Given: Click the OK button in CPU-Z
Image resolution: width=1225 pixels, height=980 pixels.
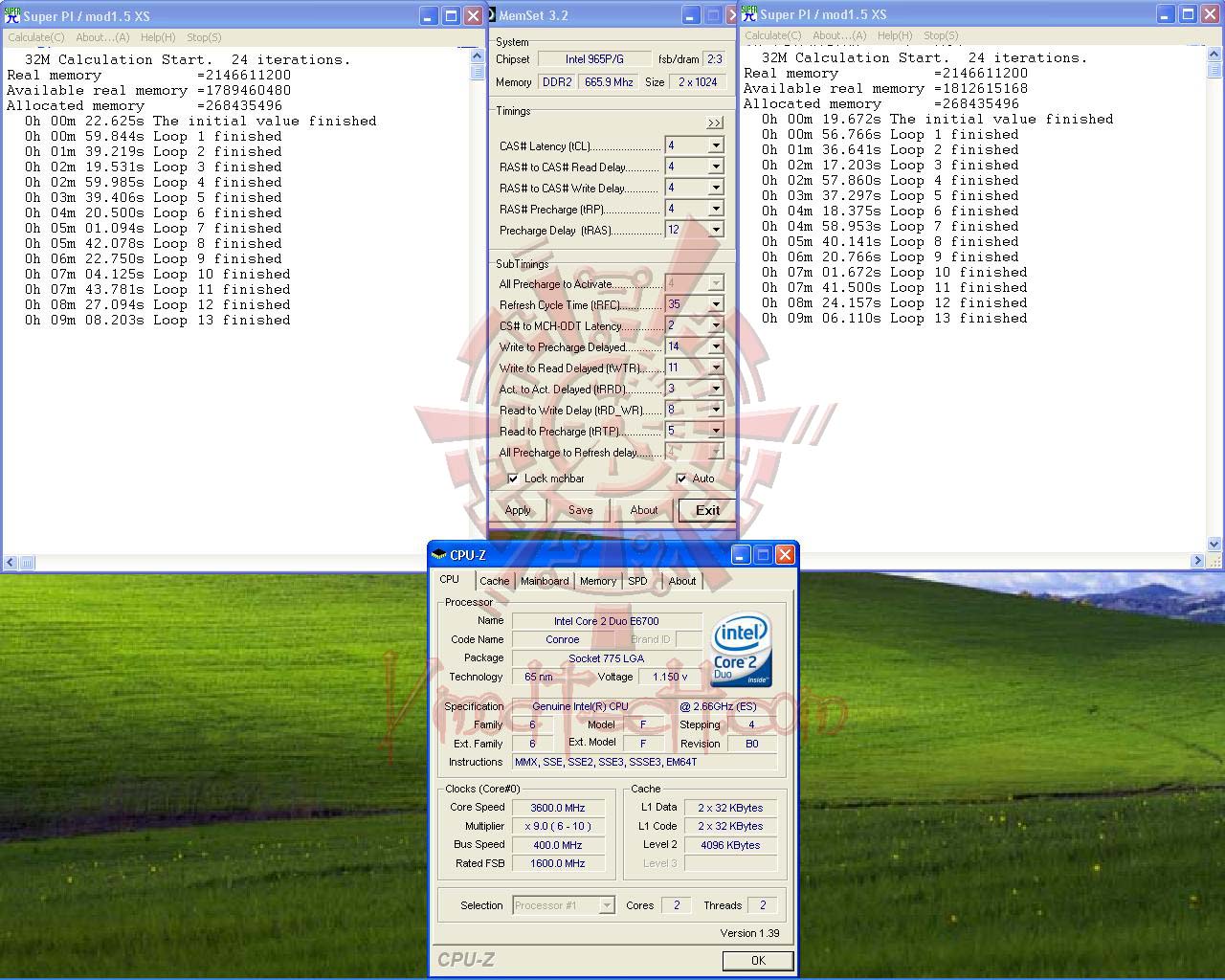Looking at the screenshot, I should (758, 960).
